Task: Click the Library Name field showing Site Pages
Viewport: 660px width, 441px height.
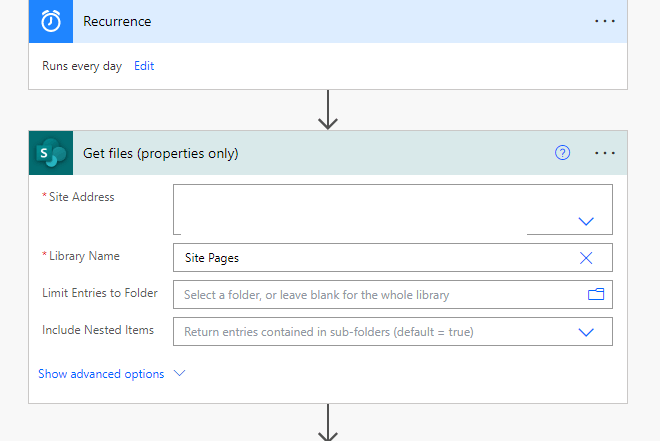Action: tap(370, 258)
